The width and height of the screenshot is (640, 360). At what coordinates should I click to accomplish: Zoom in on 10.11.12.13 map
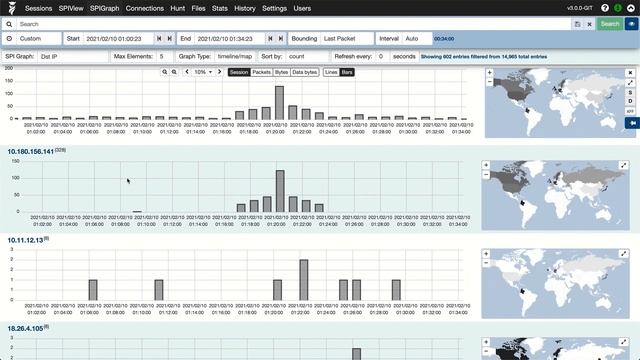pyautogui.click(x=486, y=254)
